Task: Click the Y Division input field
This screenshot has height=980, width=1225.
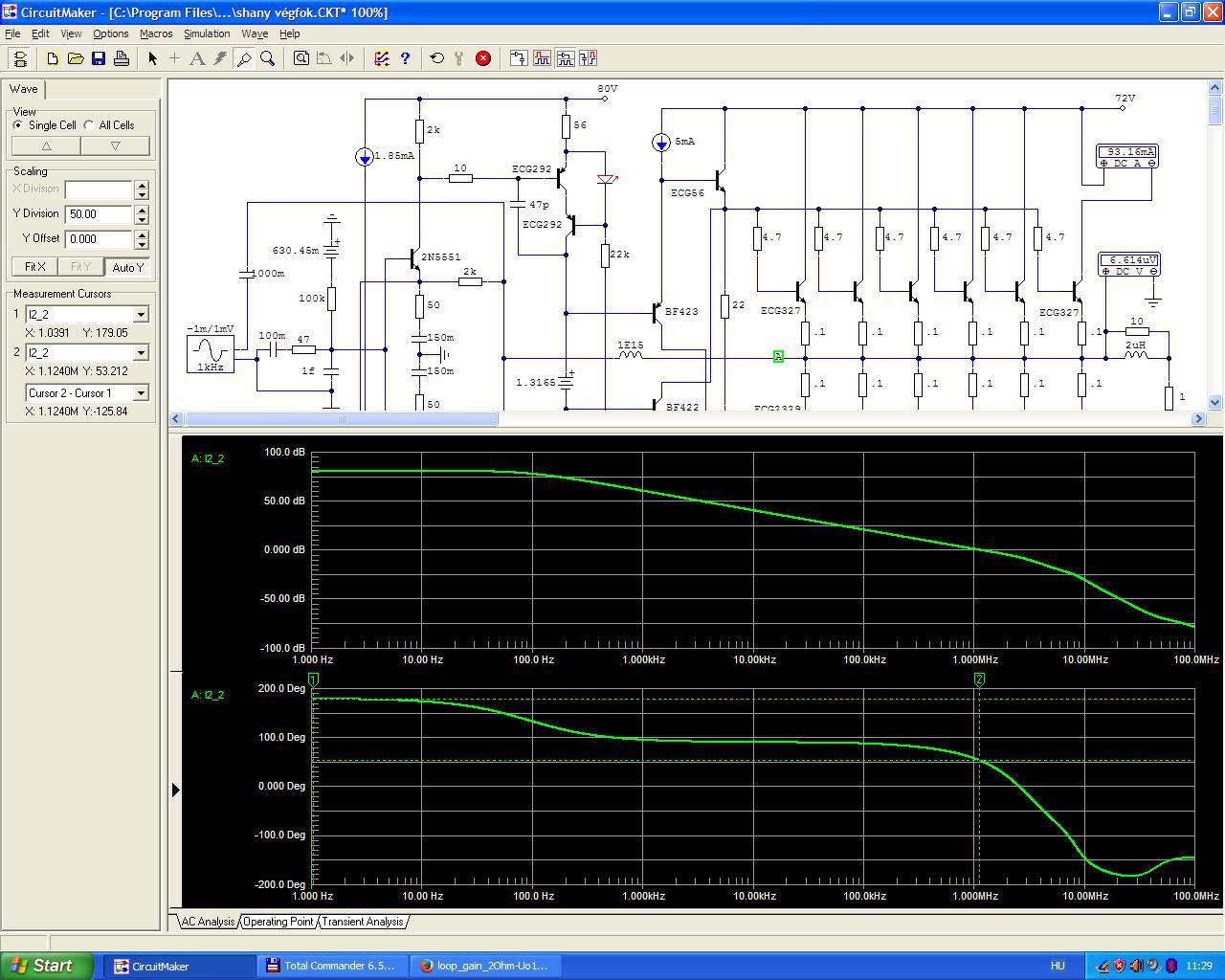Action: pos(98,214)
